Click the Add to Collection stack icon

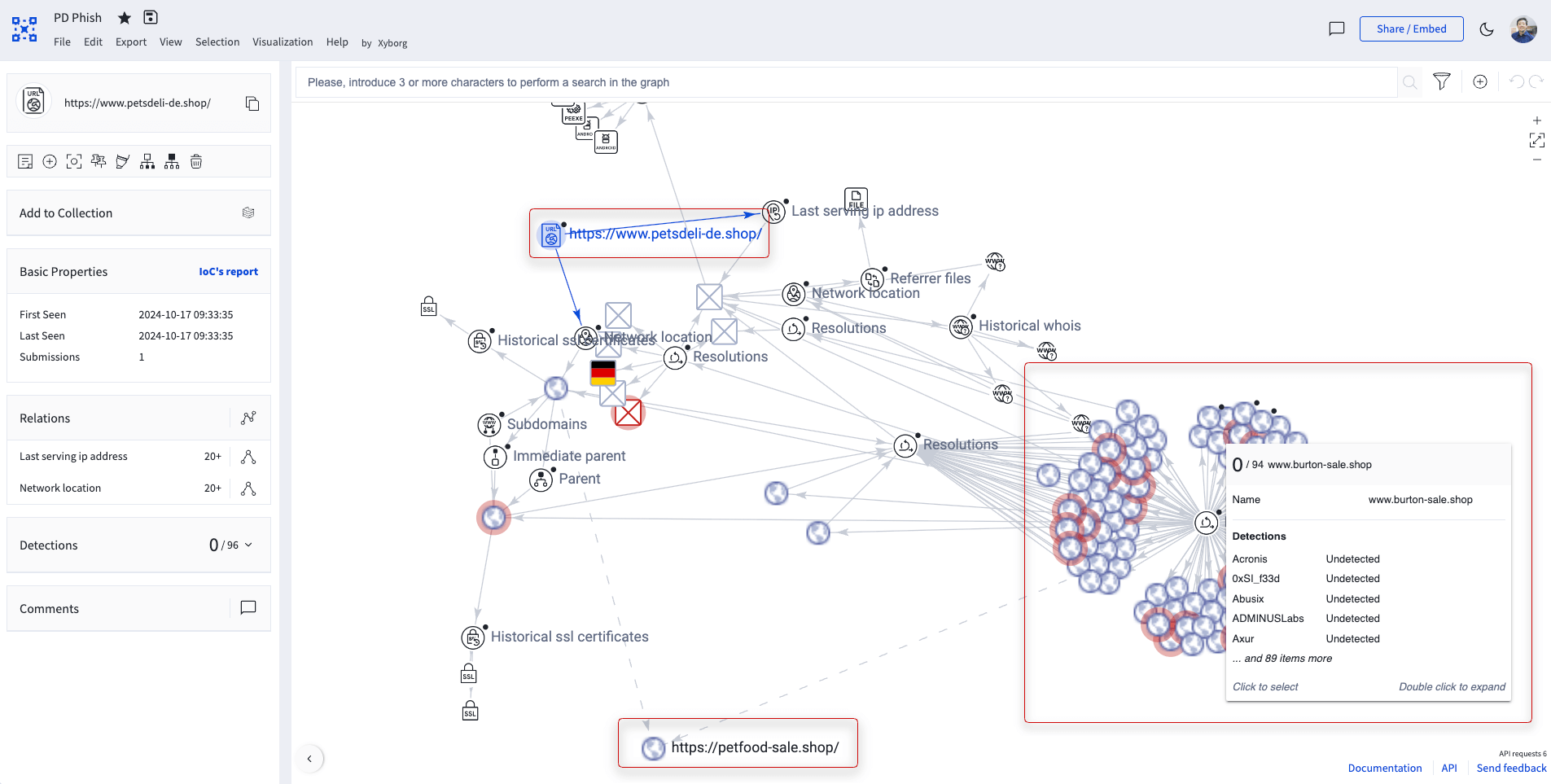point(248,212)
